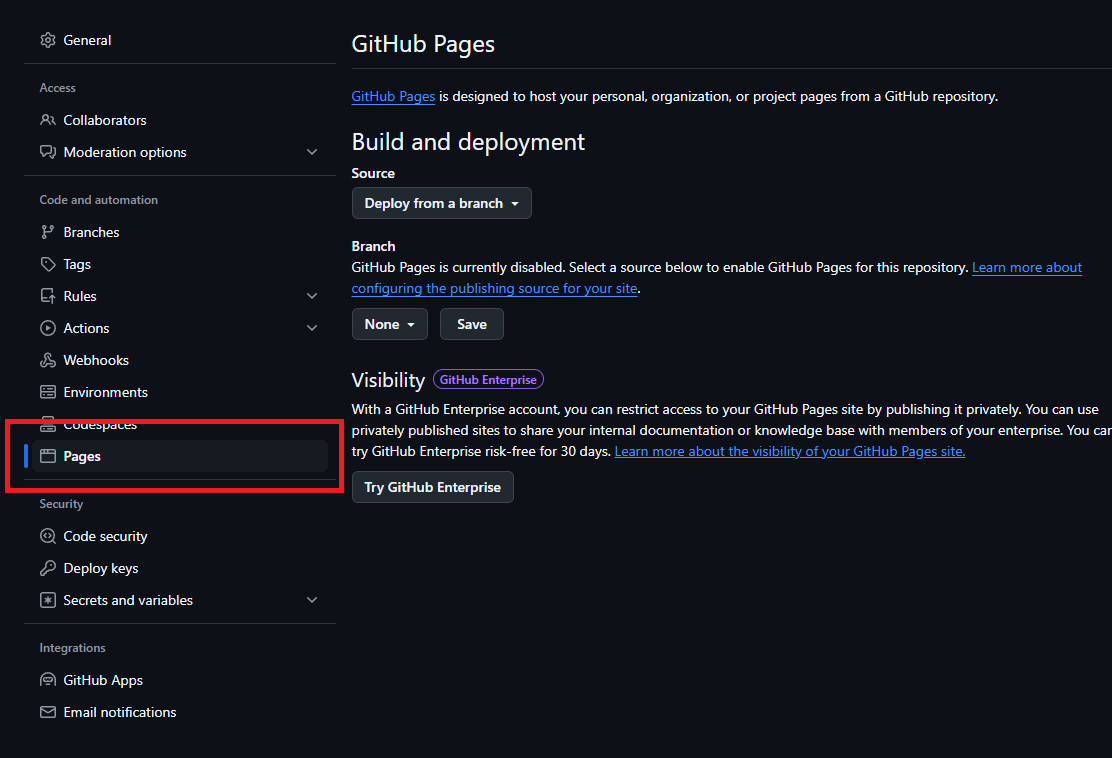Screen dimensions: 1112x758
Task: Click the Branches git-branch icon
Action: [x=48, y=232]
